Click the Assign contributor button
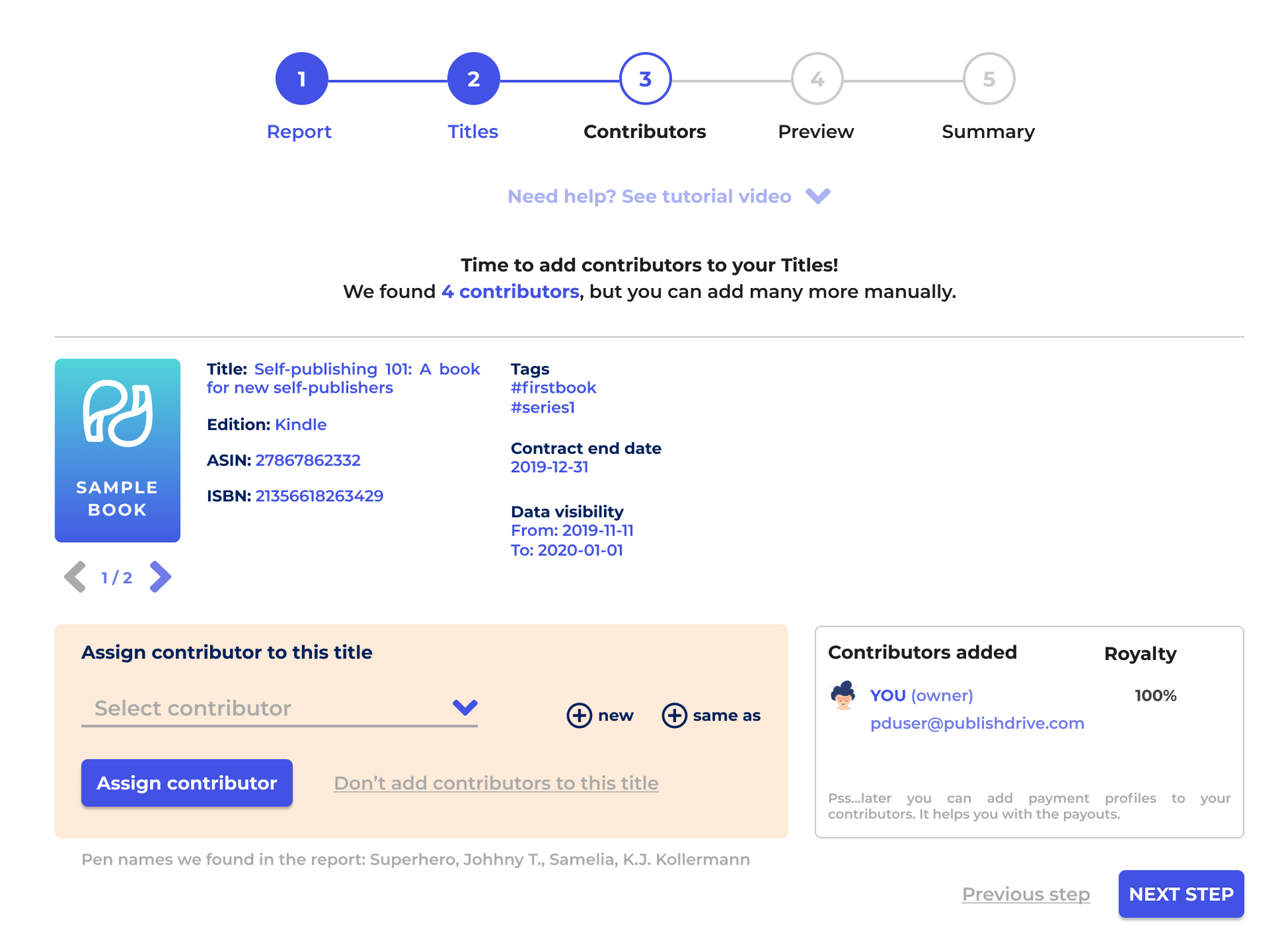Image resolution: width=1280 pixels, height=952 pixels. (187, 783)
